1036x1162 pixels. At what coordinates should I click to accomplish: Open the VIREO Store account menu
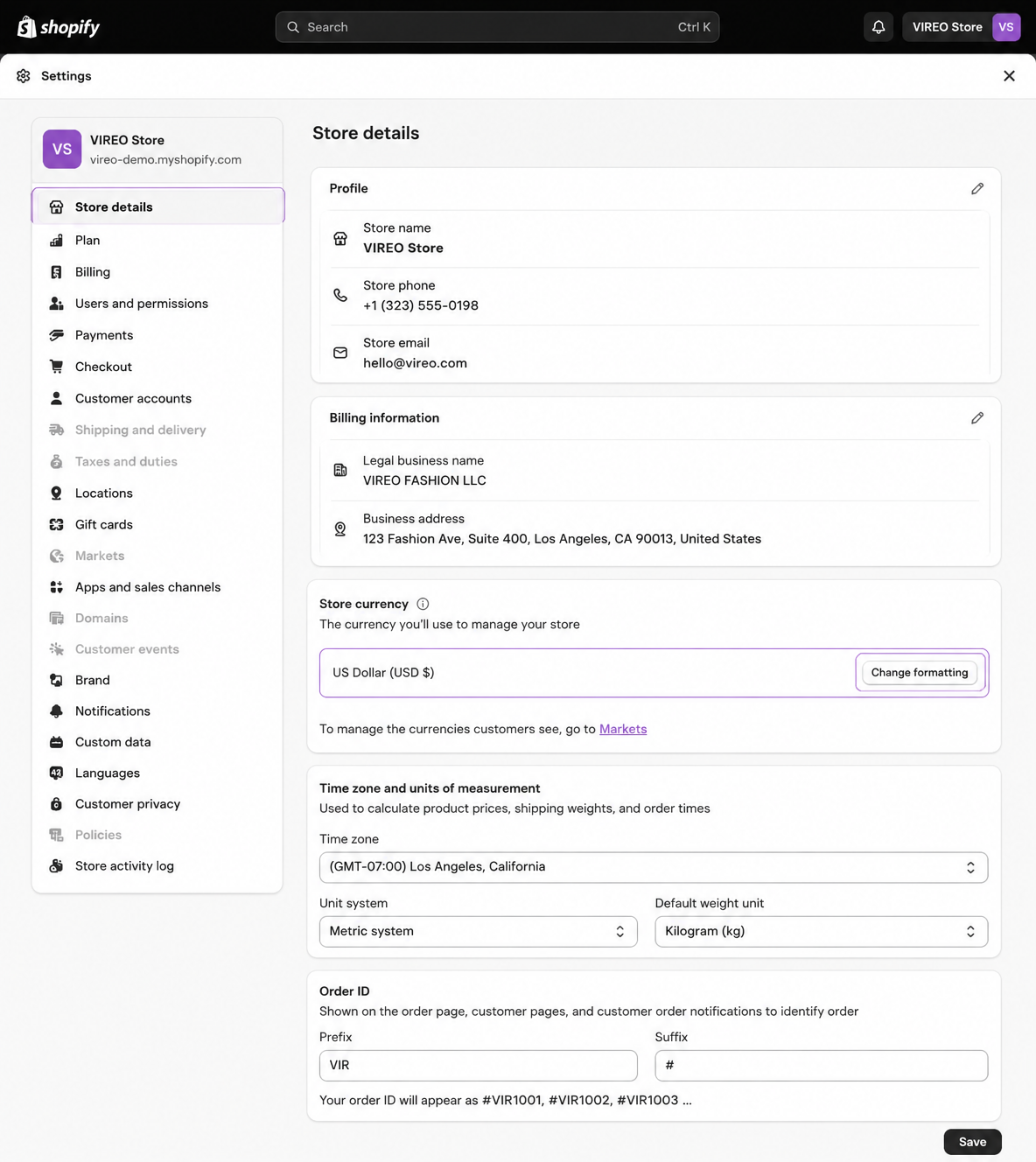tap(962, 27)
